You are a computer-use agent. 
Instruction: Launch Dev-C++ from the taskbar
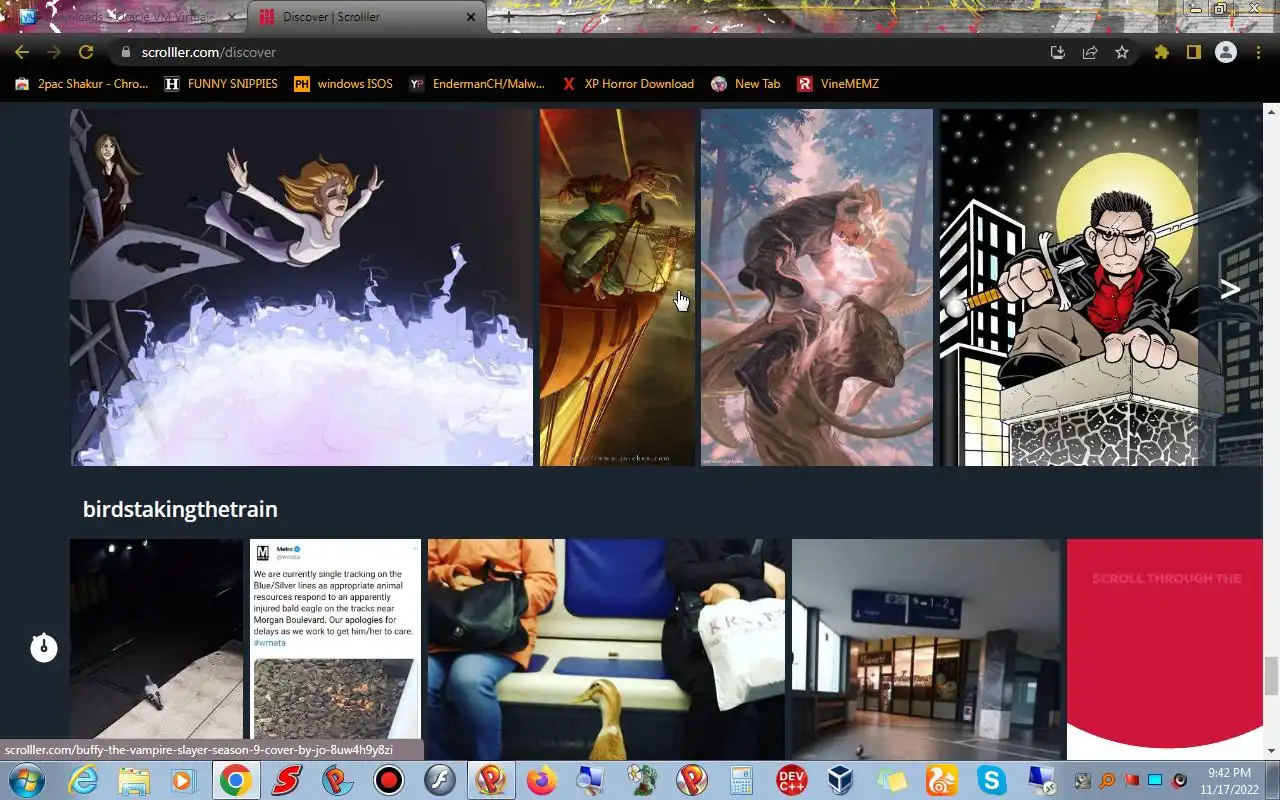[x=792, y=780]
